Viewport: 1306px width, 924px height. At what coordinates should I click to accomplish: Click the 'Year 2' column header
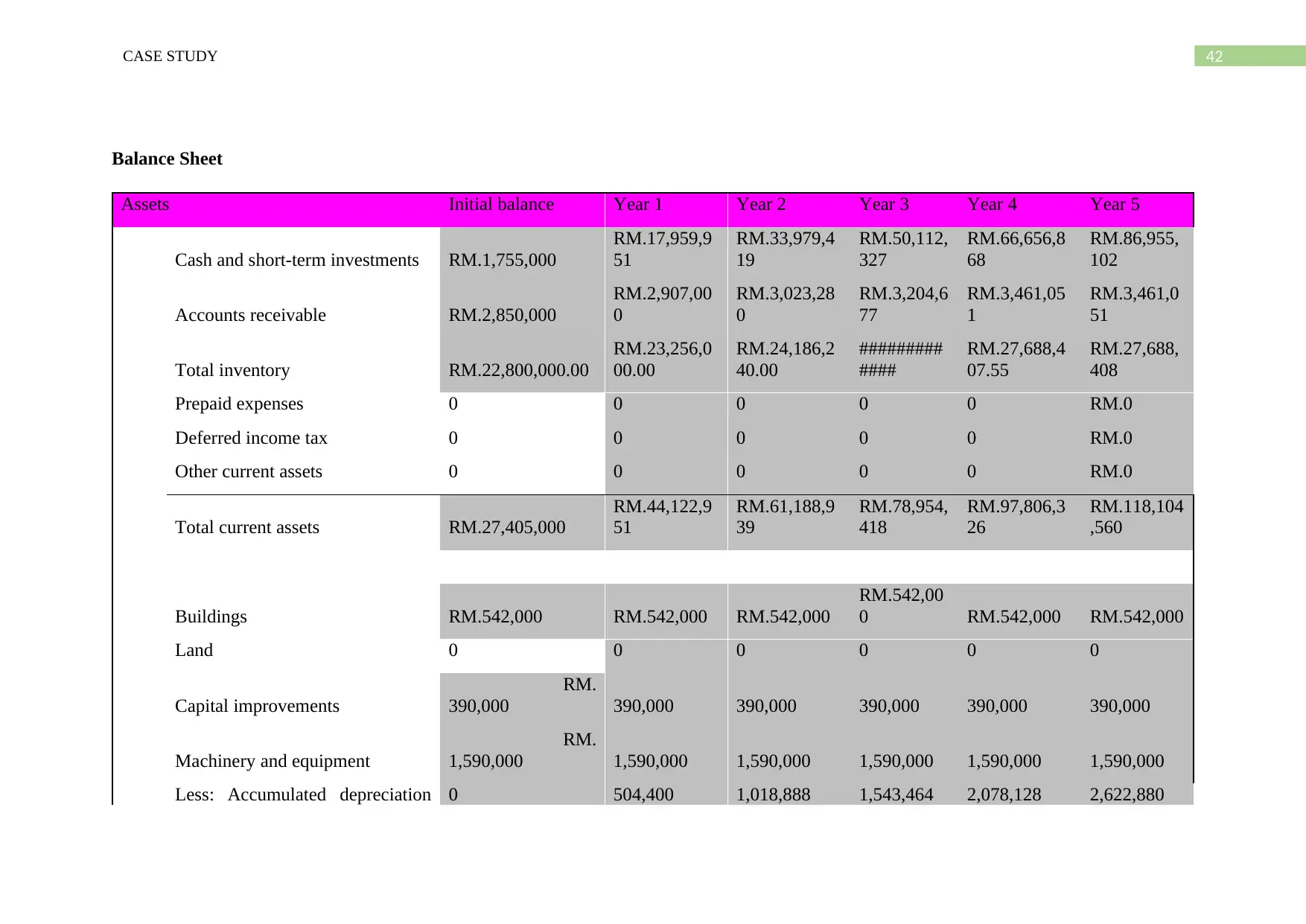pyautogui.click(x=761, y=204)
